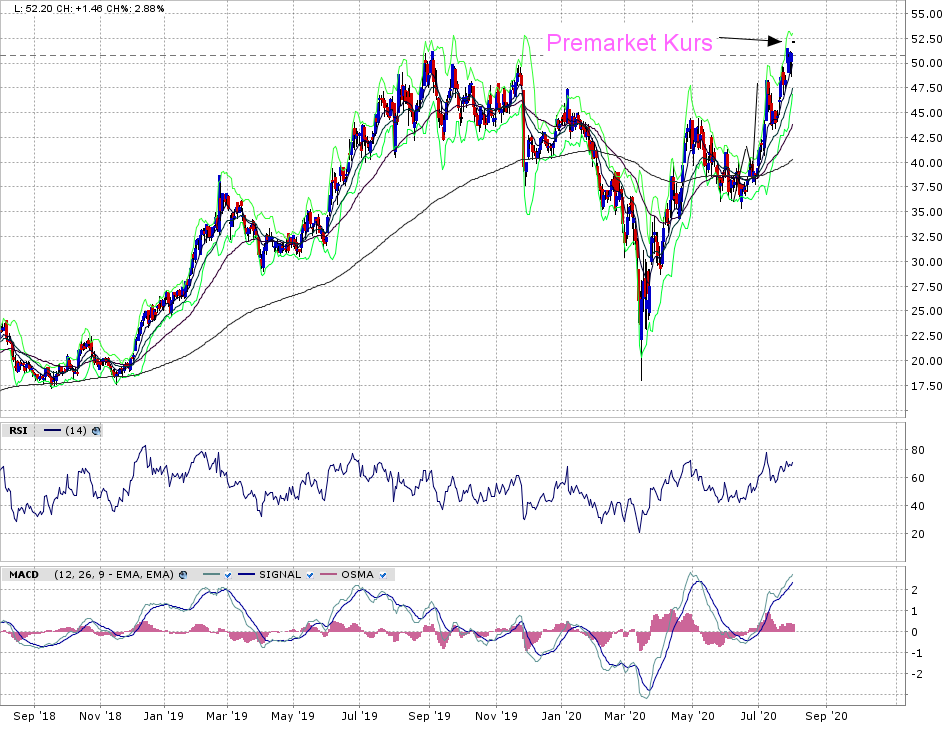Click the premarket price dot at arrow tip

(x=792, y=41)
